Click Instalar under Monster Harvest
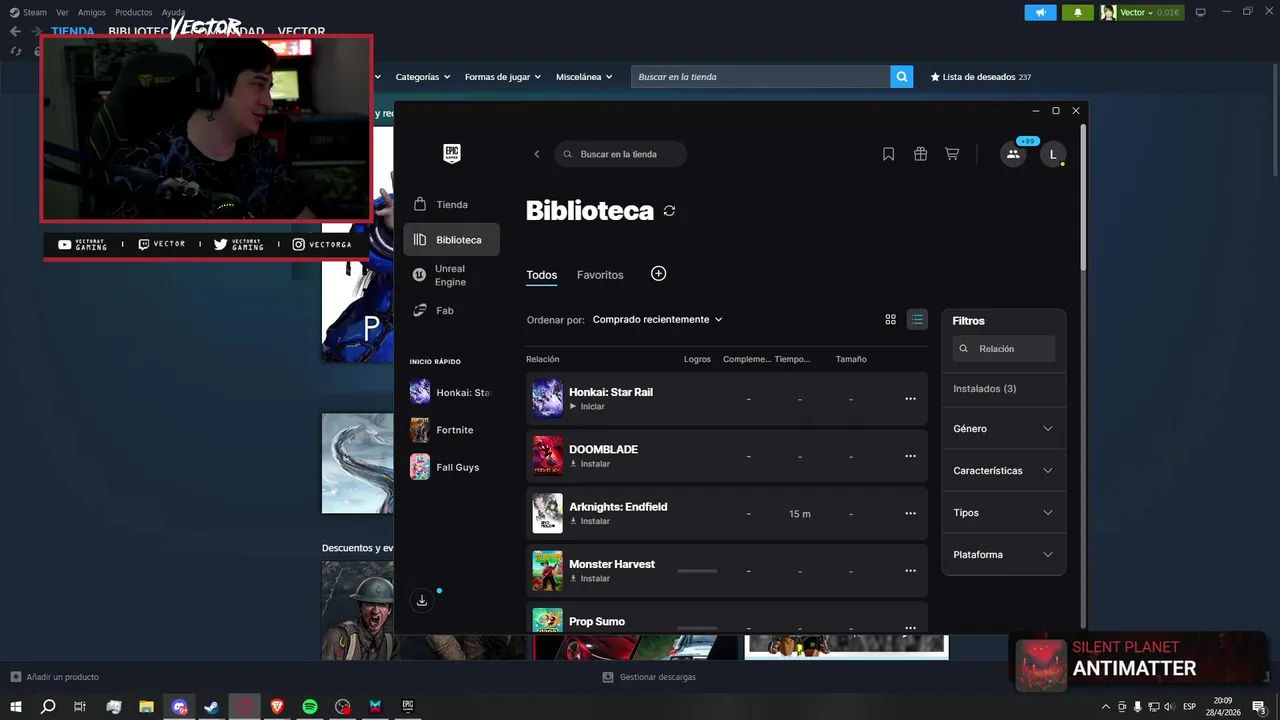Screen dimensions: 1280x720 tap(589, 579)
